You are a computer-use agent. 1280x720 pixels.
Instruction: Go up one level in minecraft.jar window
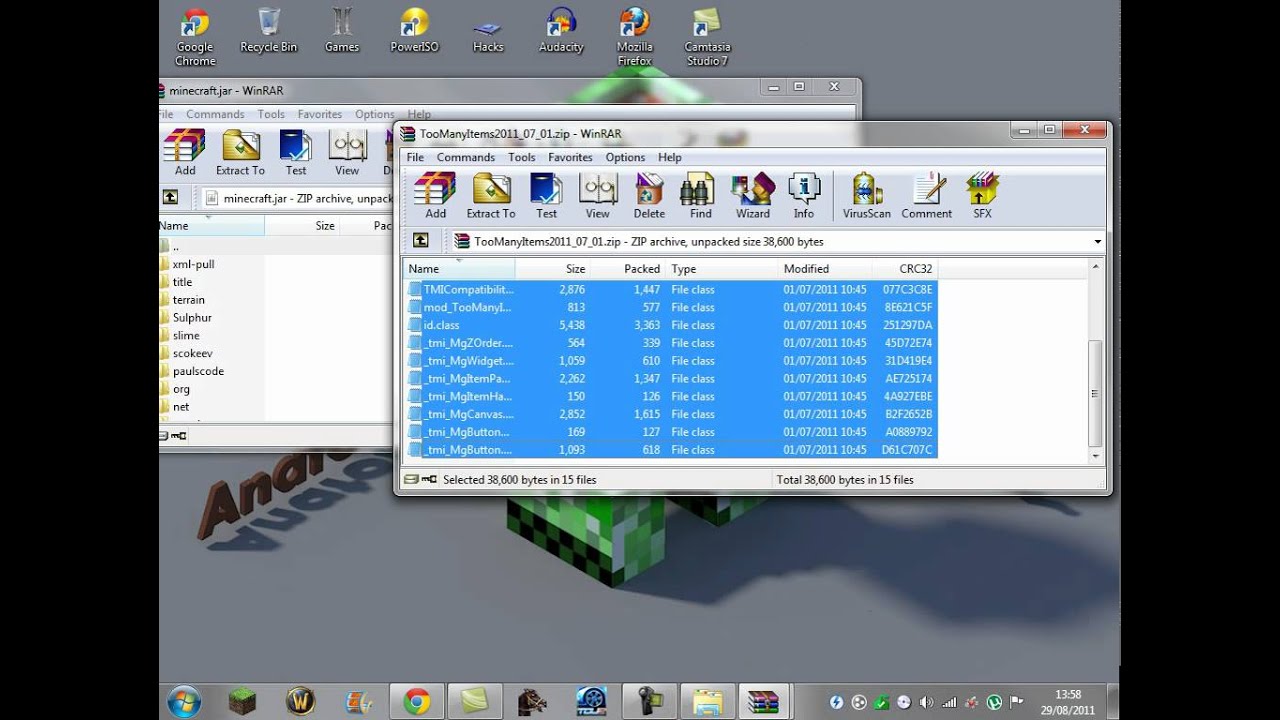[170, 198]
